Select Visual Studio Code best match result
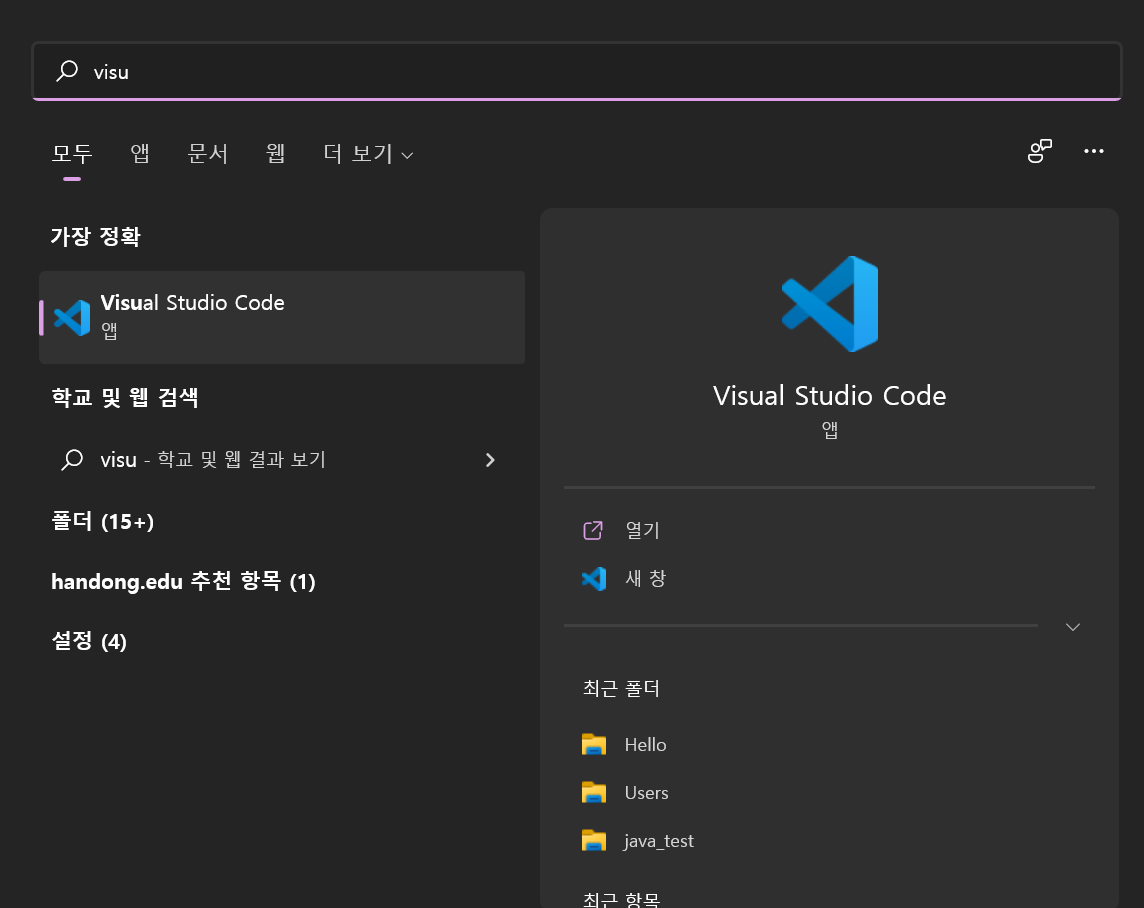Viewport: 1144px width, 908px height. pyautogui.click(x=282, y=317)
